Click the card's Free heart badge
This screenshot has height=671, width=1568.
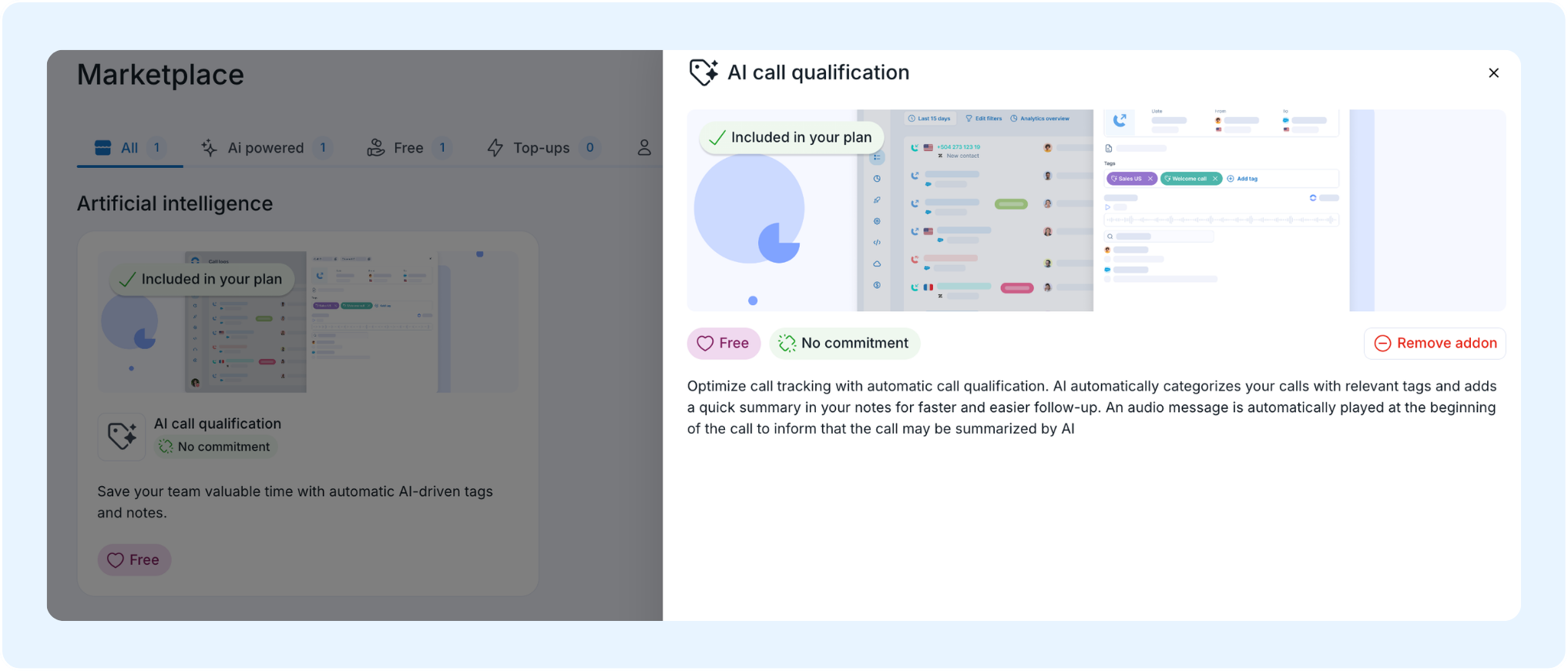pyautogui.click(x=134, y=560)
